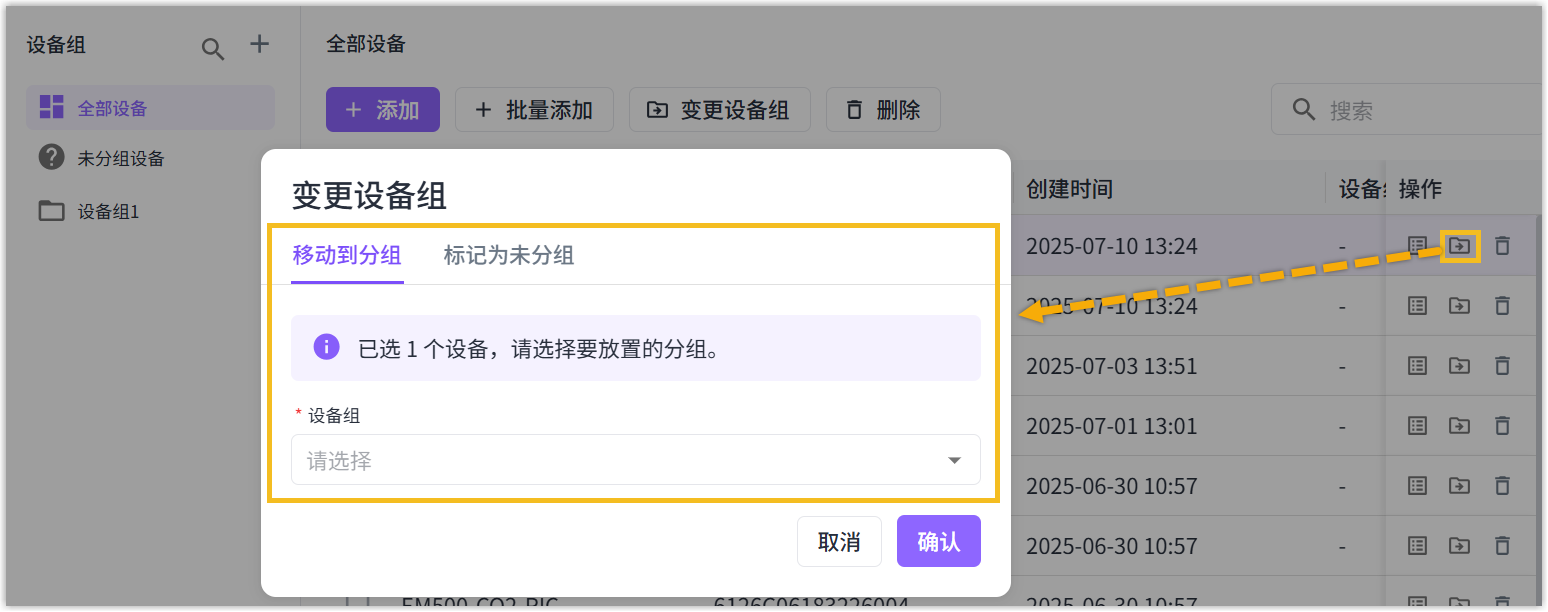Delete the device created 2025-07-01 13:01
1548x612 pixels.
click(x=1502, y=426)
